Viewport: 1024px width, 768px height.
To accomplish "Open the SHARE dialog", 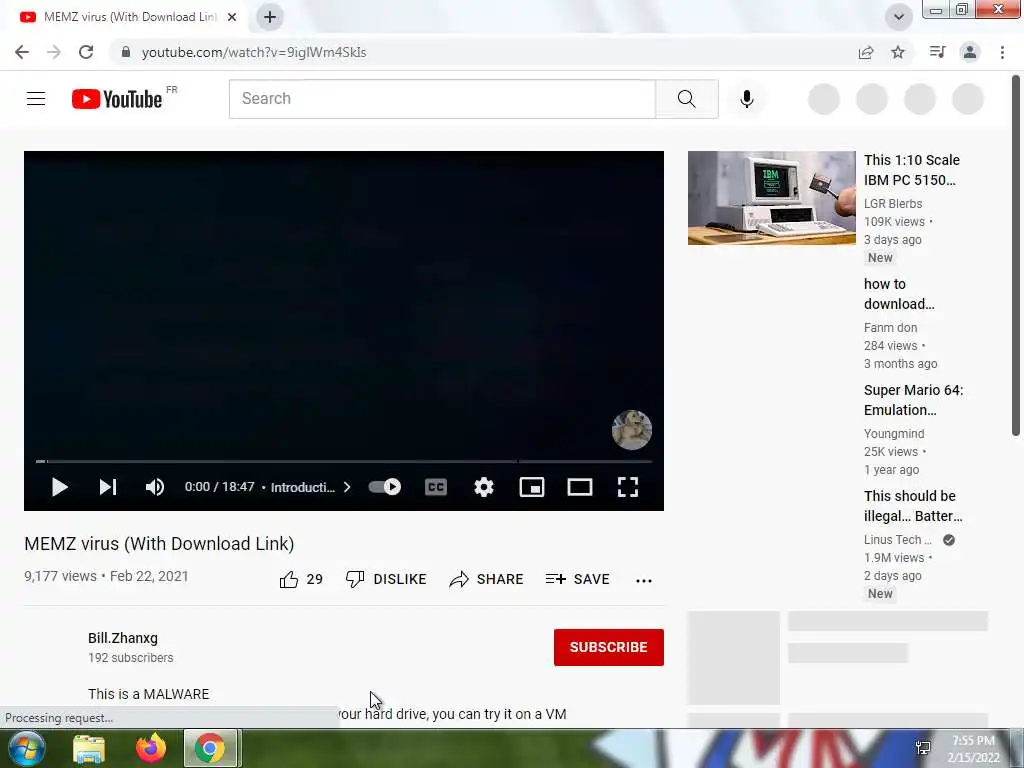I will 486,579.
